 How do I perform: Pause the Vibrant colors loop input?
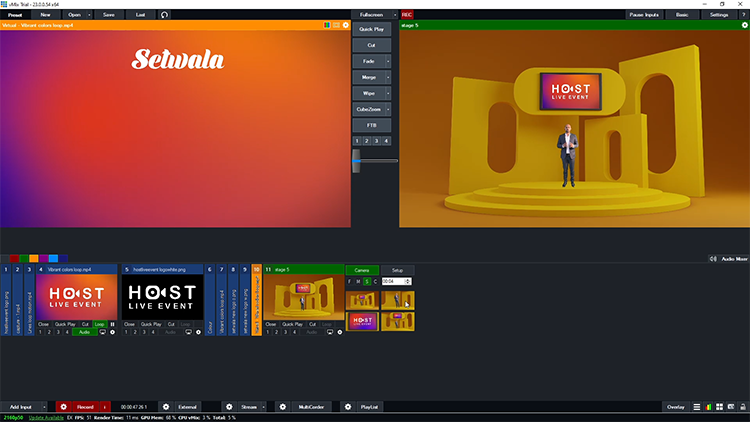pyautogui.click(x=112, y=324)
